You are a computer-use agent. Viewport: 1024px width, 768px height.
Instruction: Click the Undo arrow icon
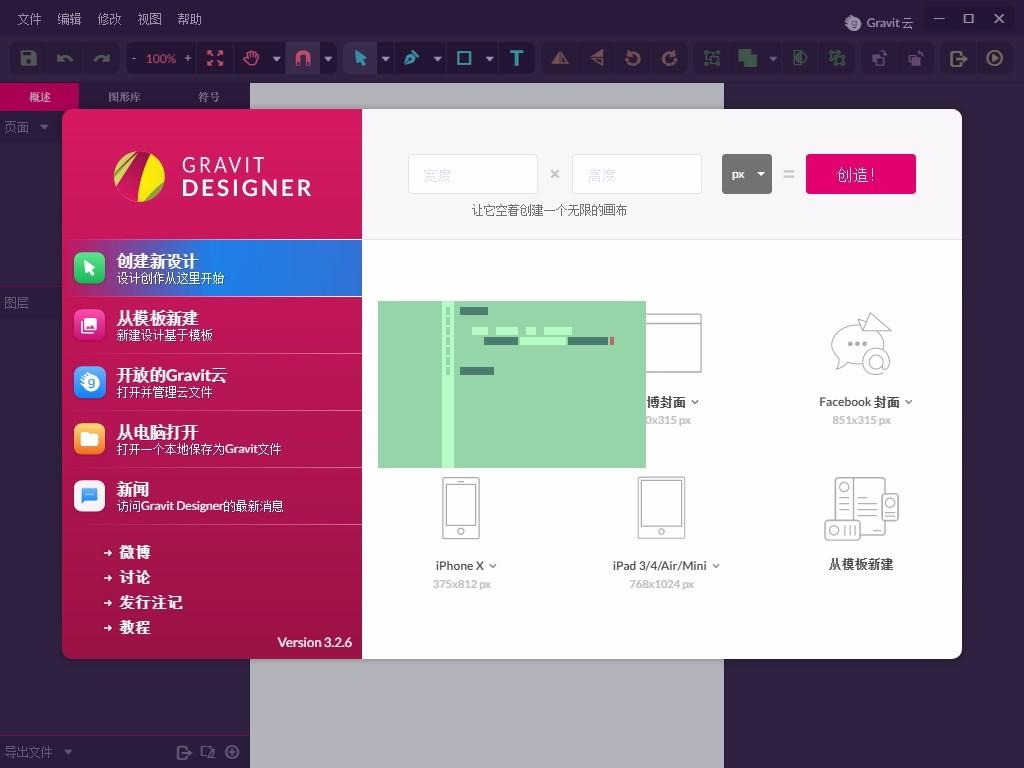65,58
